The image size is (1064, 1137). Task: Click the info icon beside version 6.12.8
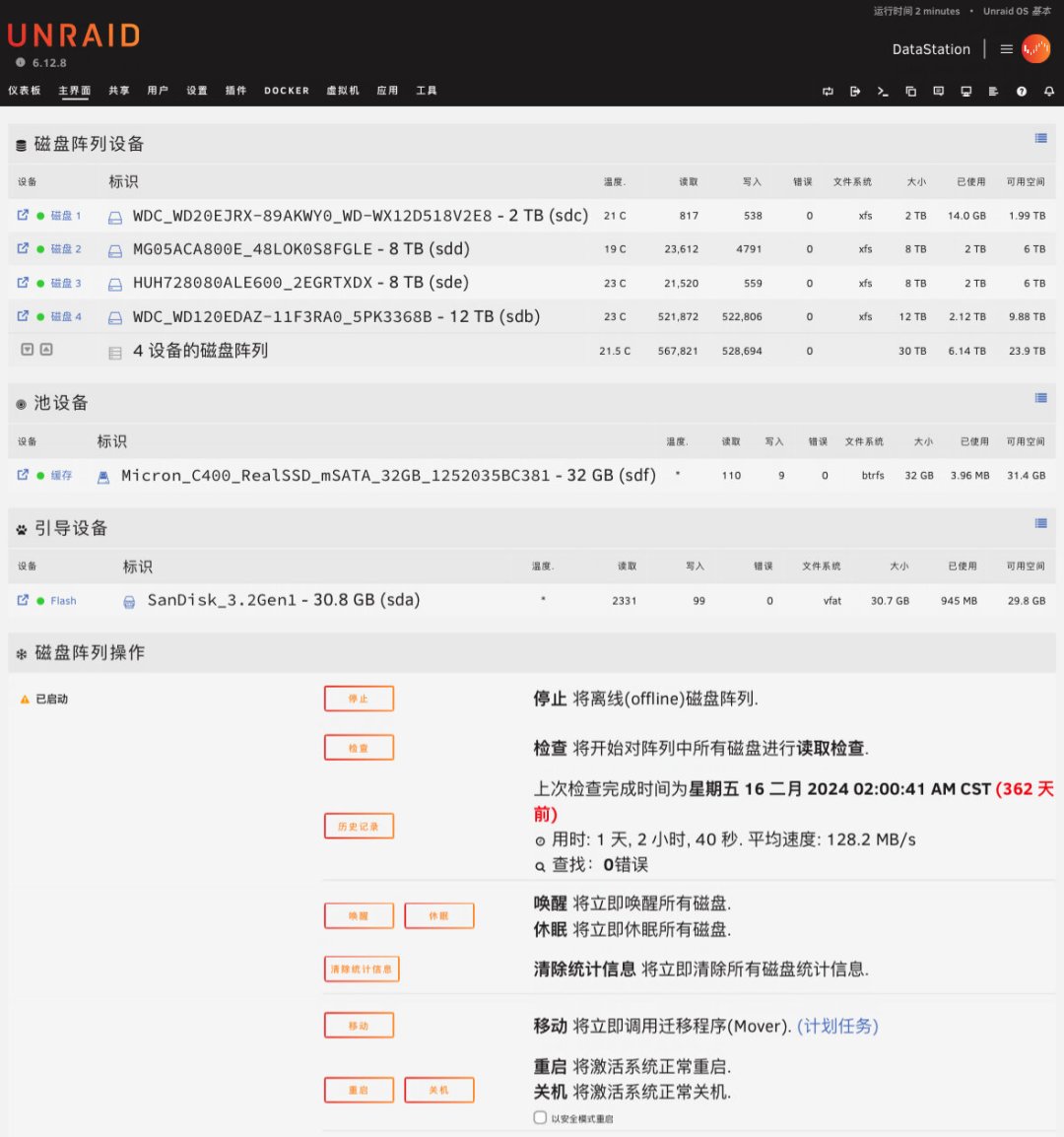(x=21, y=62)
